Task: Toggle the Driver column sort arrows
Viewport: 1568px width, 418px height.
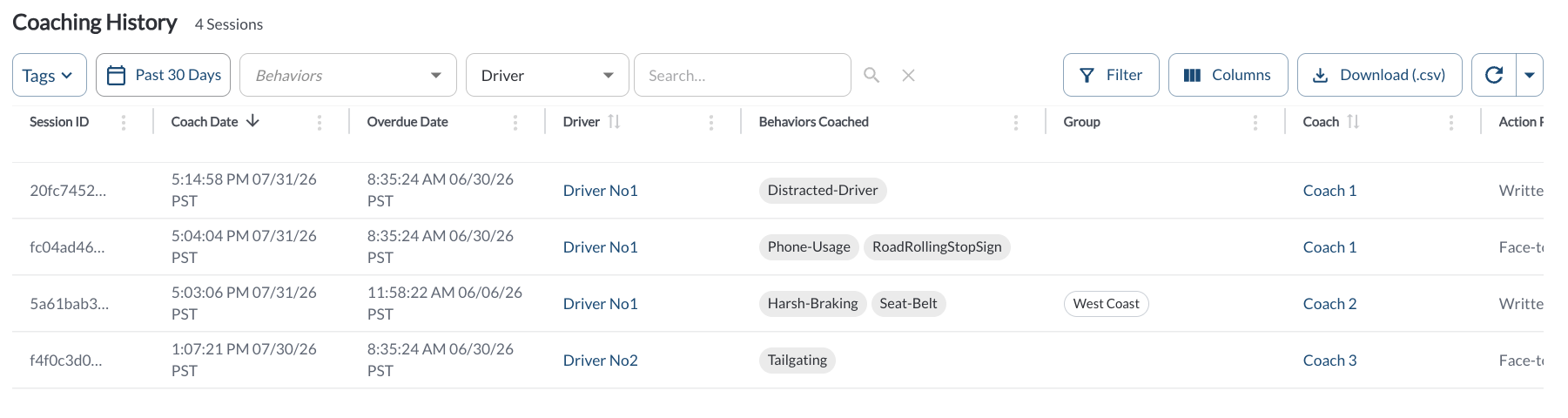Action: tap(614, 121)
